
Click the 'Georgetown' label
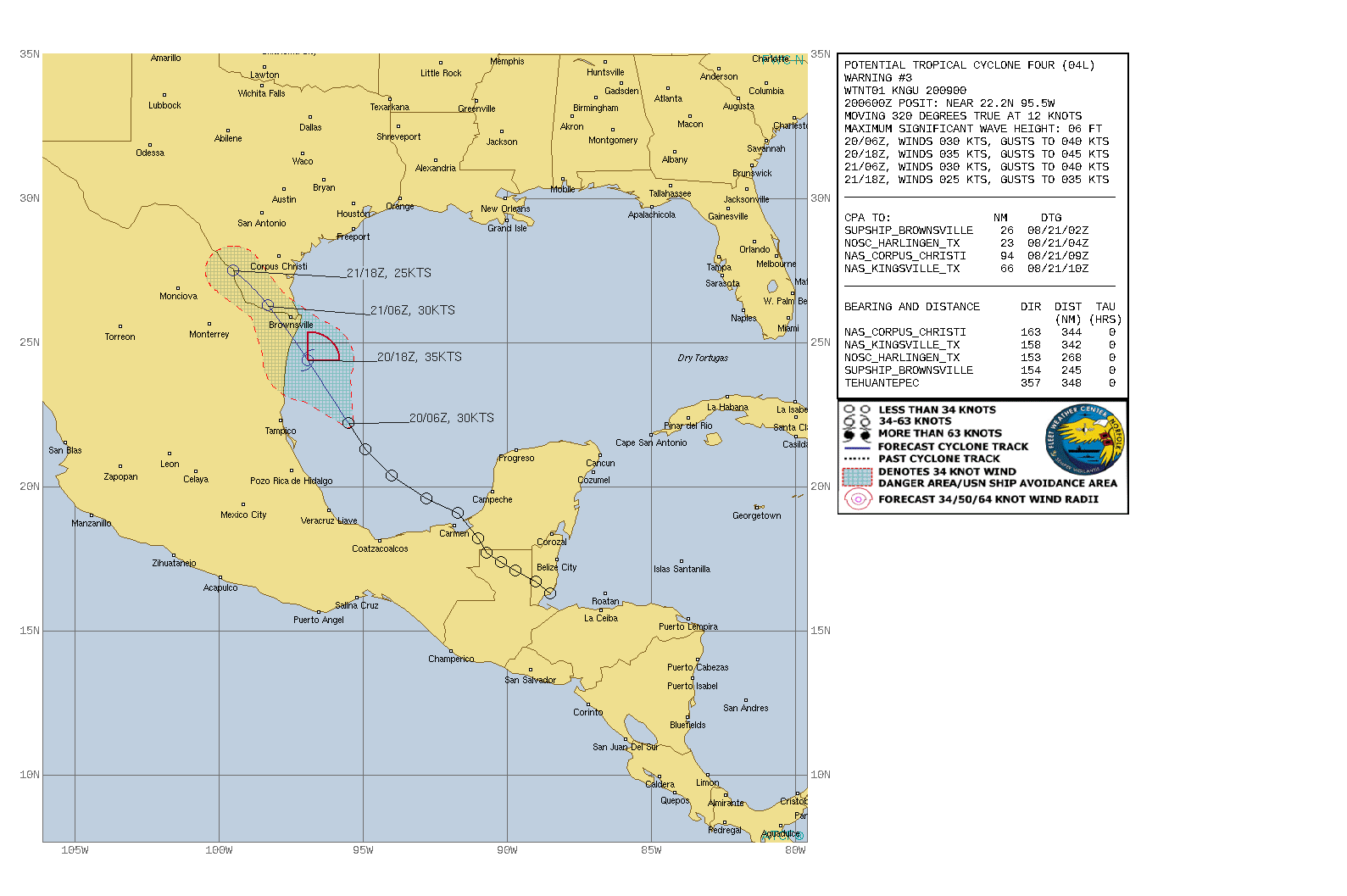(x=757, y=515)
